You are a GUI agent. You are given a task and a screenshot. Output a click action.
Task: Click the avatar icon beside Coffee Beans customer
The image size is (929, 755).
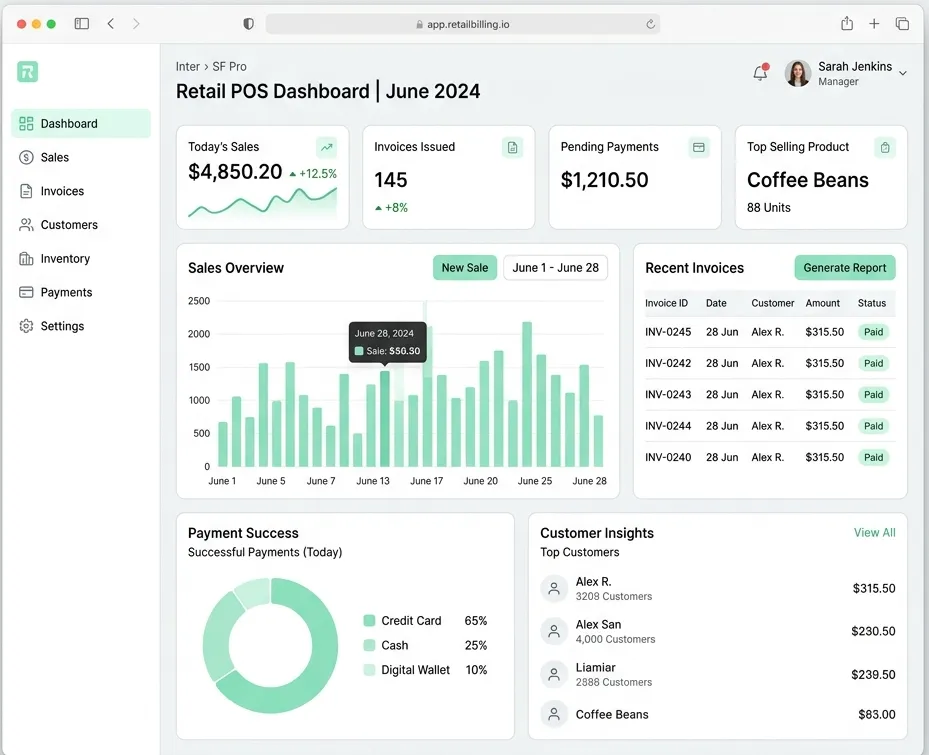(554, 714)
